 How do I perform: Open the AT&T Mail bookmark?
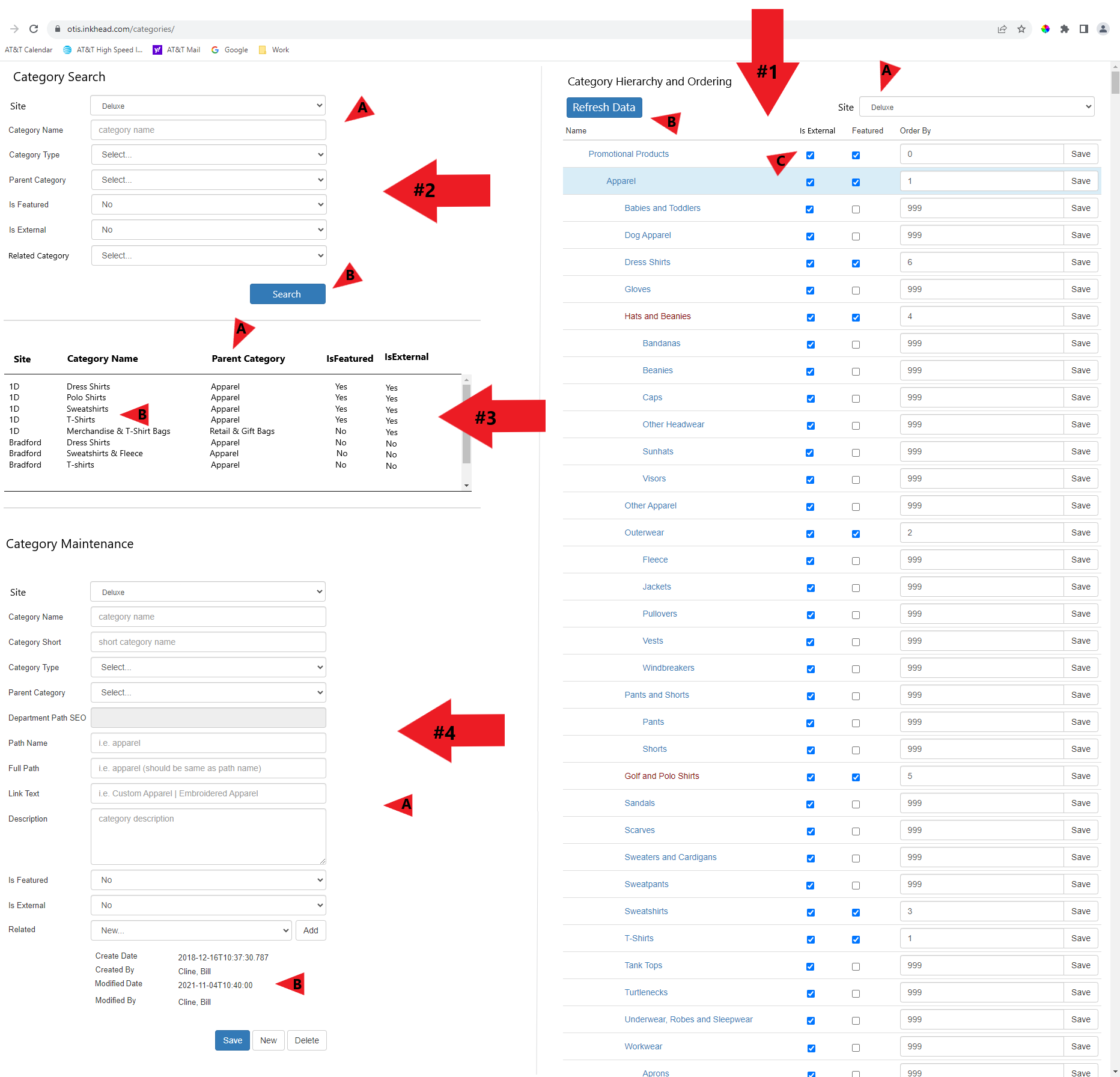[177, 50]
